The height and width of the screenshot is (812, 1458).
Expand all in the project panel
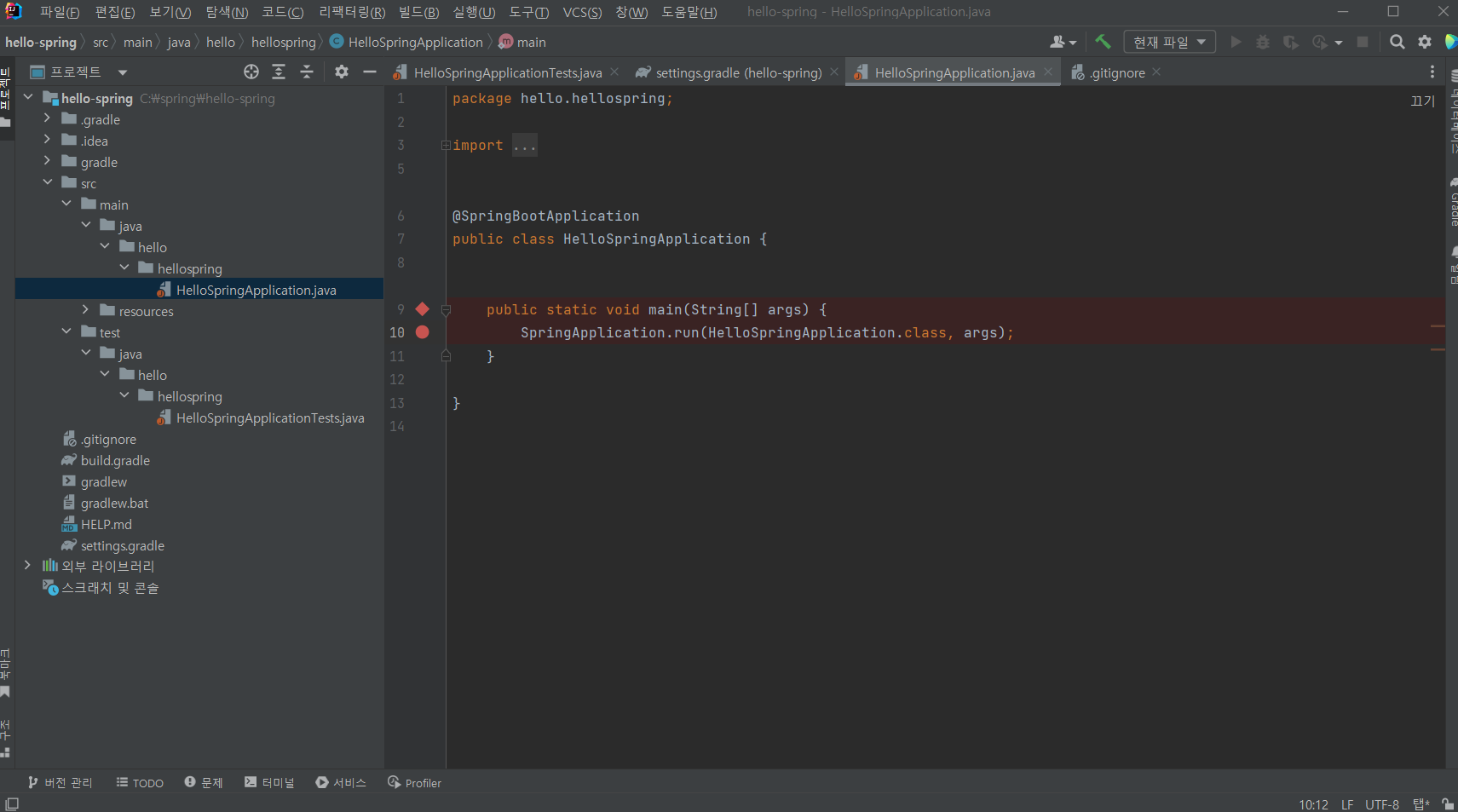[x=279, y=72]
